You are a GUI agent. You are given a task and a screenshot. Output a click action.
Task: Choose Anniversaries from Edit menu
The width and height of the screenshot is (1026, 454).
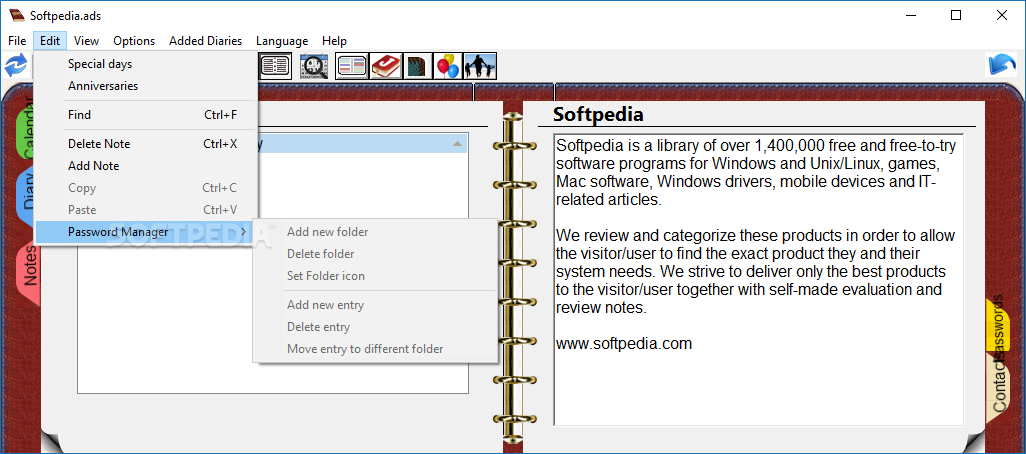click(x=147, y=86)
